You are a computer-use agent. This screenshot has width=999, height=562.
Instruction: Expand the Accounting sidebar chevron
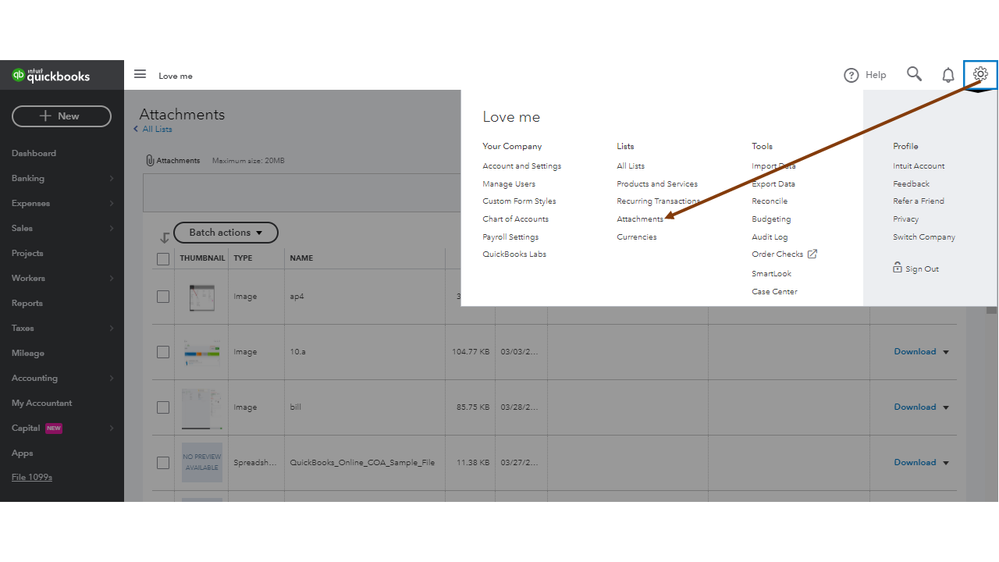tap(111, 378)
